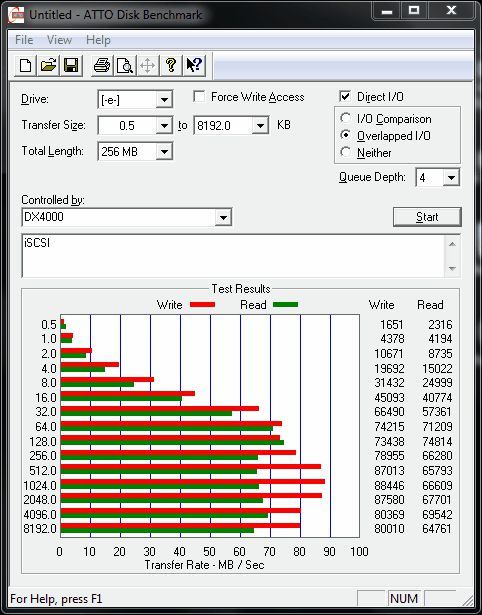Click the New document toolbar icon
This screenshot has height=615, width=482.
[25, 65]
